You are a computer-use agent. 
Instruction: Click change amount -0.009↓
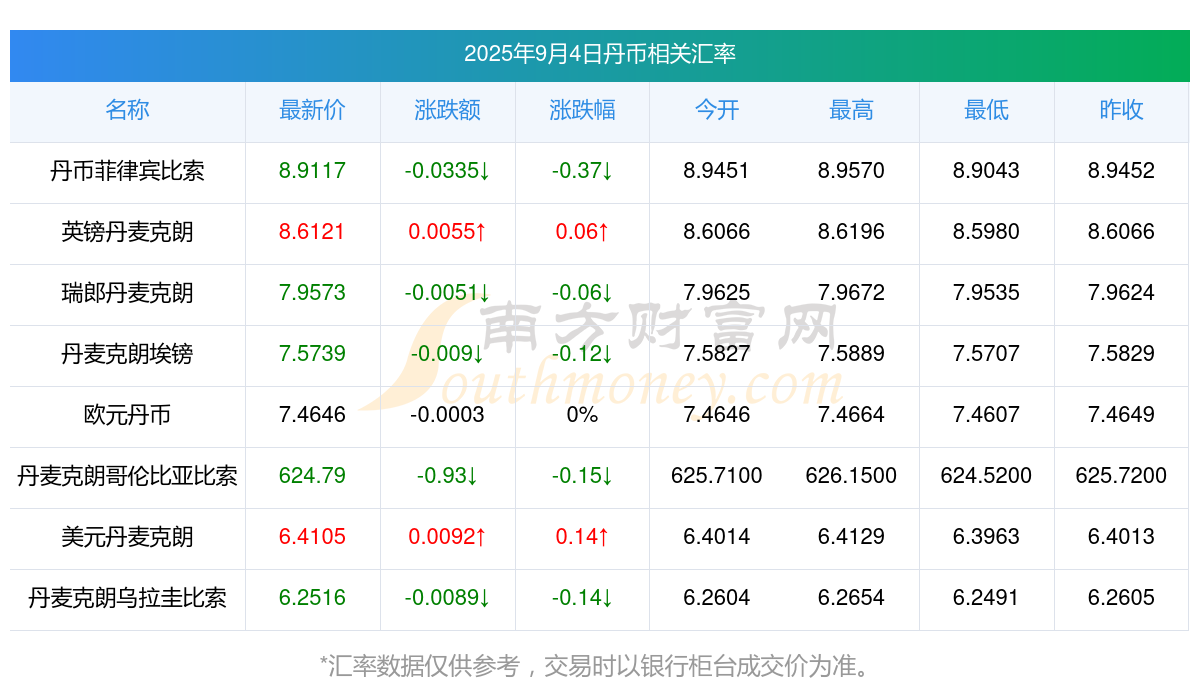click(x=448, y=354)
